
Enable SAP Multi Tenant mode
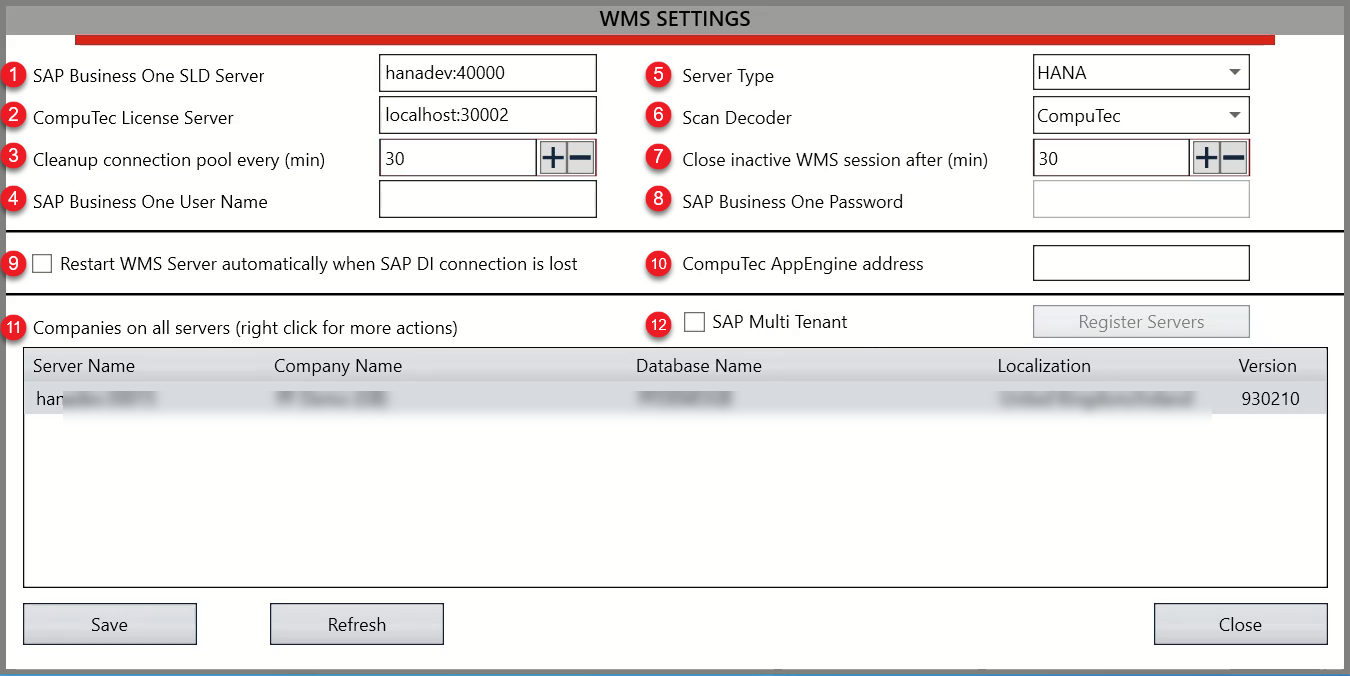pyautogui.click(x=695, y=321)
